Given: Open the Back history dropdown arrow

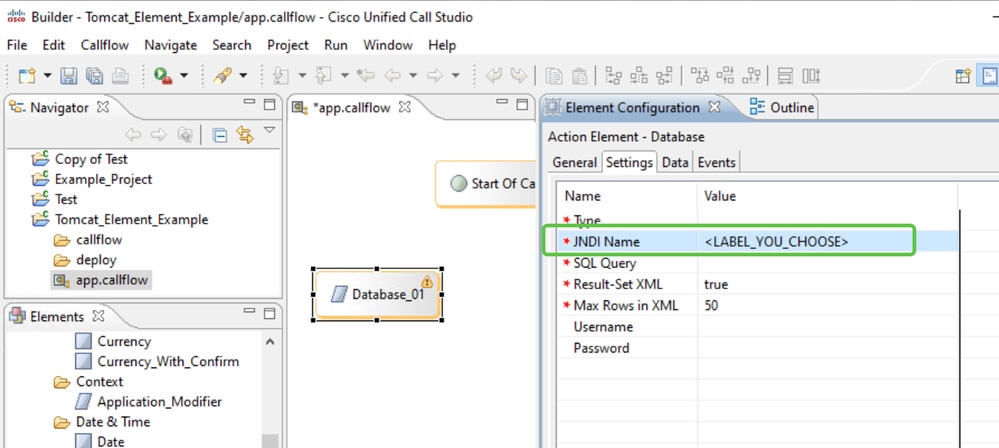Looking at the screenshot, I should pos(413,76).
